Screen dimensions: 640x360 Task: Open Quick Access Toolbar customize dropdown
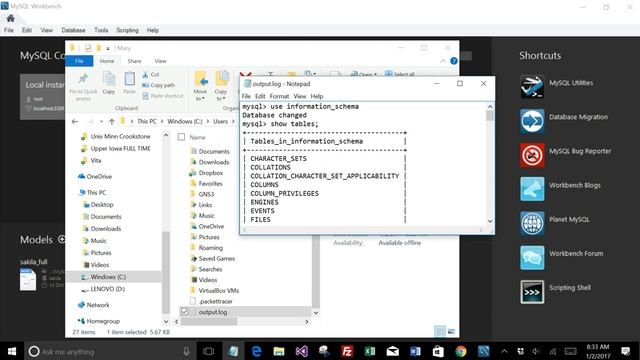tap(108, 48)
